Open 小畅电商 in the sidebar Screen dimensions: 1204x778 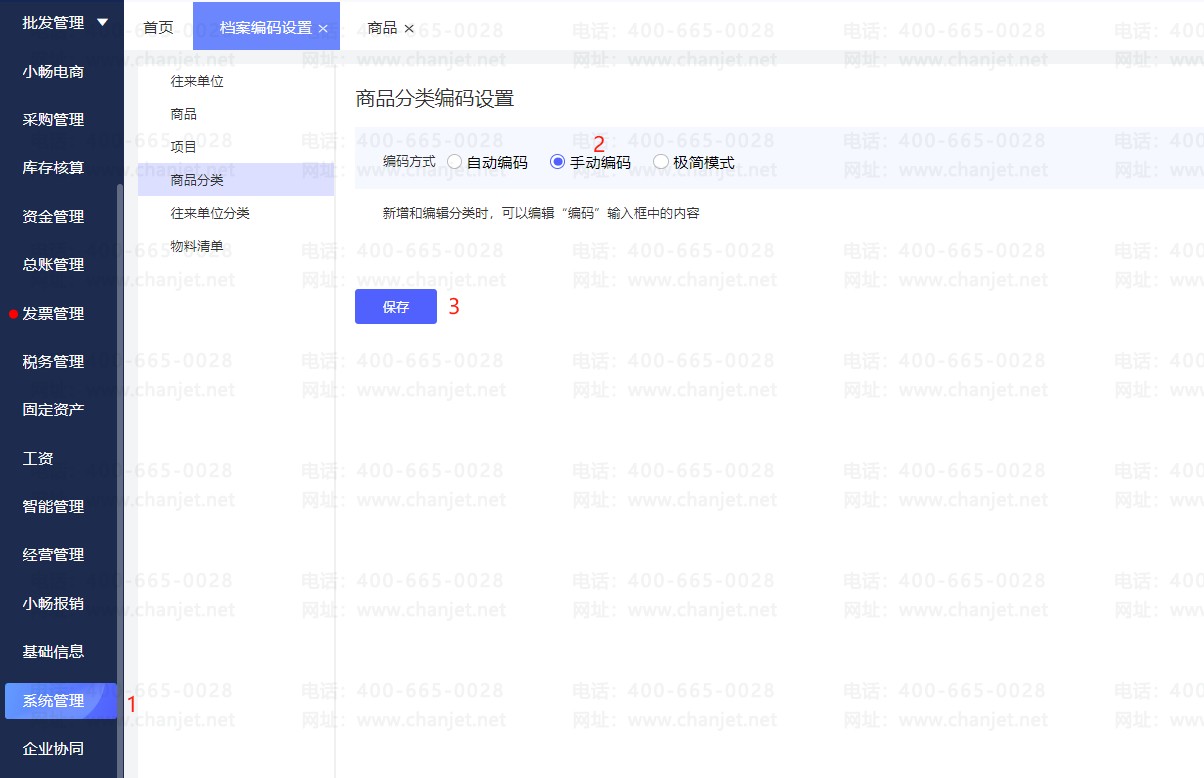click(x=54, y=72)
